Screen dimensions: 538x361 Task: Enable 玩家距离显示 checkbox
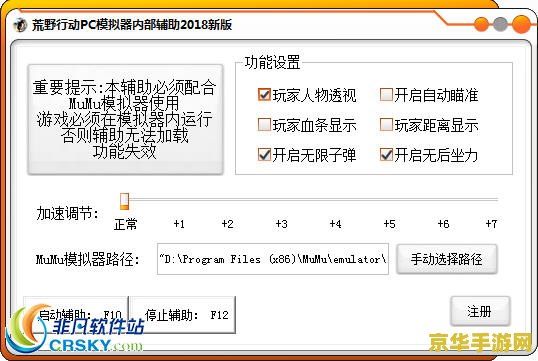pyautogui.click(x=386, y=125)
